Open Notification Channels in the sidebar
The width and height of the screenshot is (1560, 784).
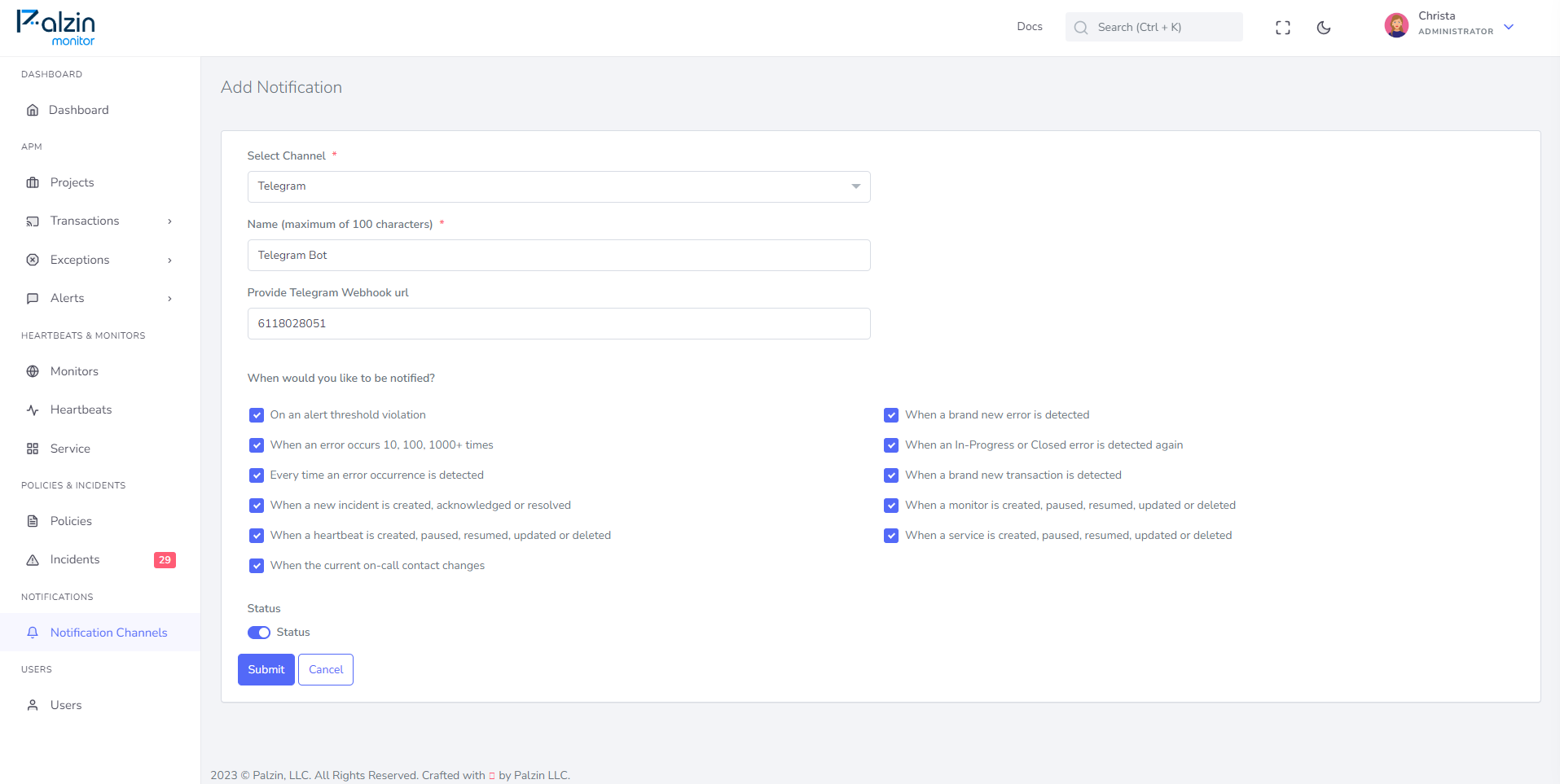pos(100,633)
